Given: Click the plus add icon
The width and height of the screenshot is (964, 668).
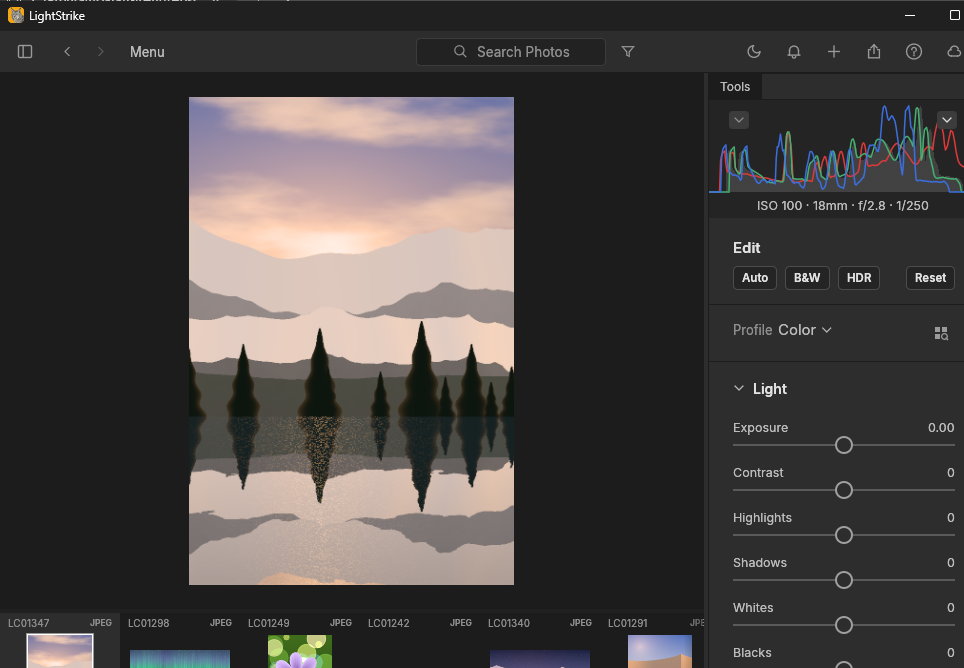Looking at the screenshot, I should click(x=834, y=52).
